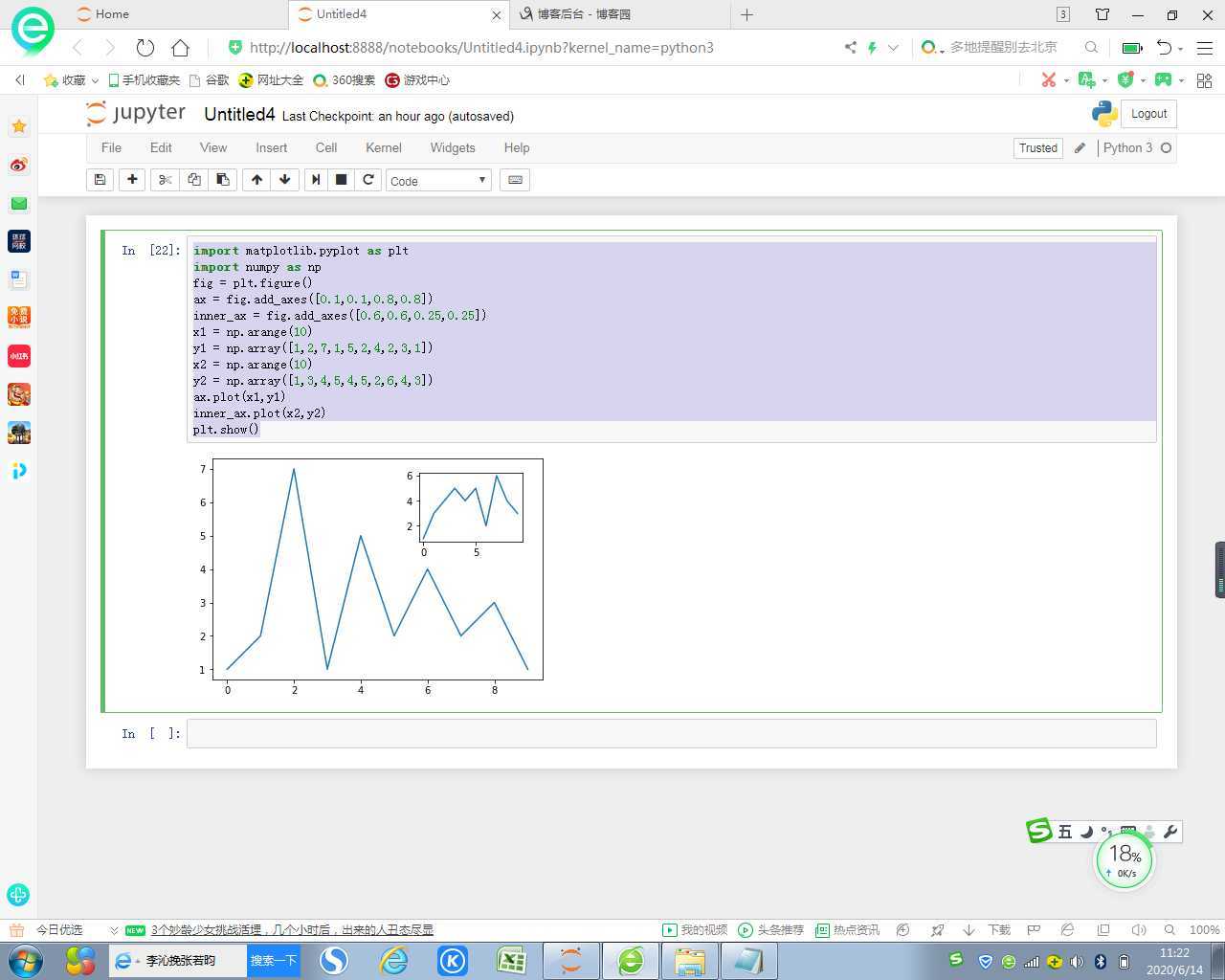This screenshot has width=1225, height=980.
Task: Click the empty In [ ] code cell
Action: (671, 733)
